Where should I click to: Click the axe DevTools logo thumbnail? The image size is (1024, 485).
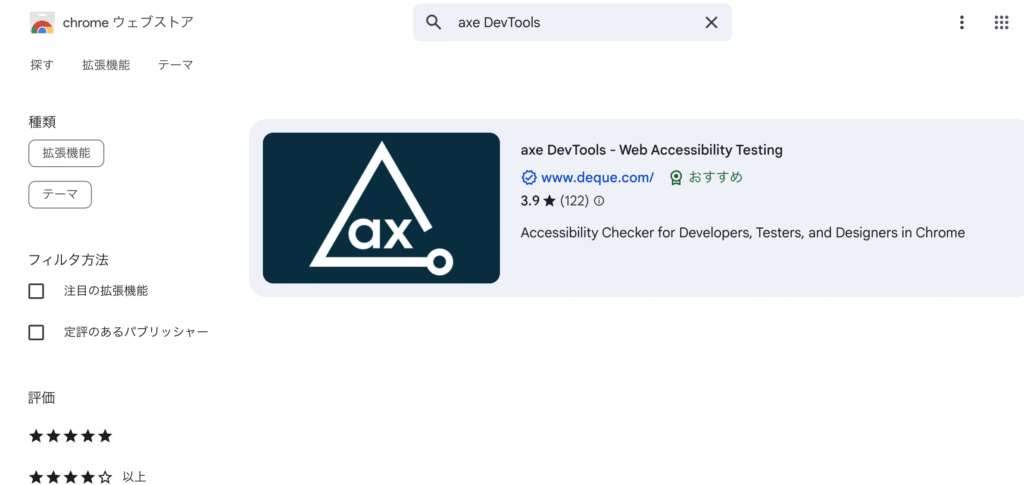[x=381, y=208]
